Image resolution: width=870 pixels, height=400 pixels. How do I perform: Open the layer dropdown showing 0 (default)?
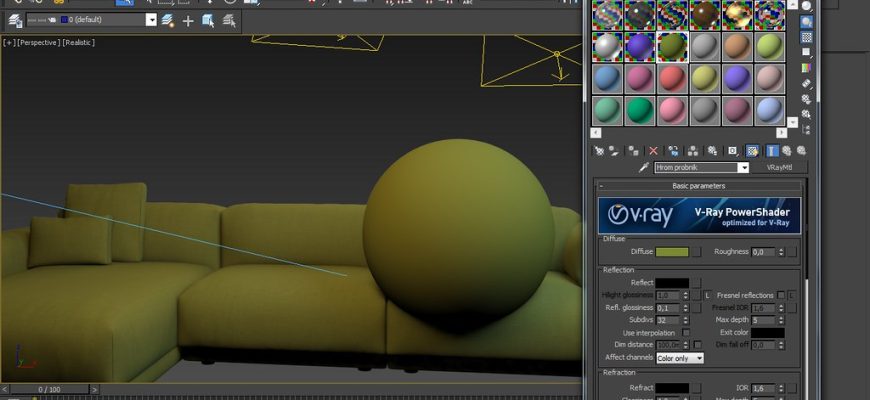[x=151, y=20]
